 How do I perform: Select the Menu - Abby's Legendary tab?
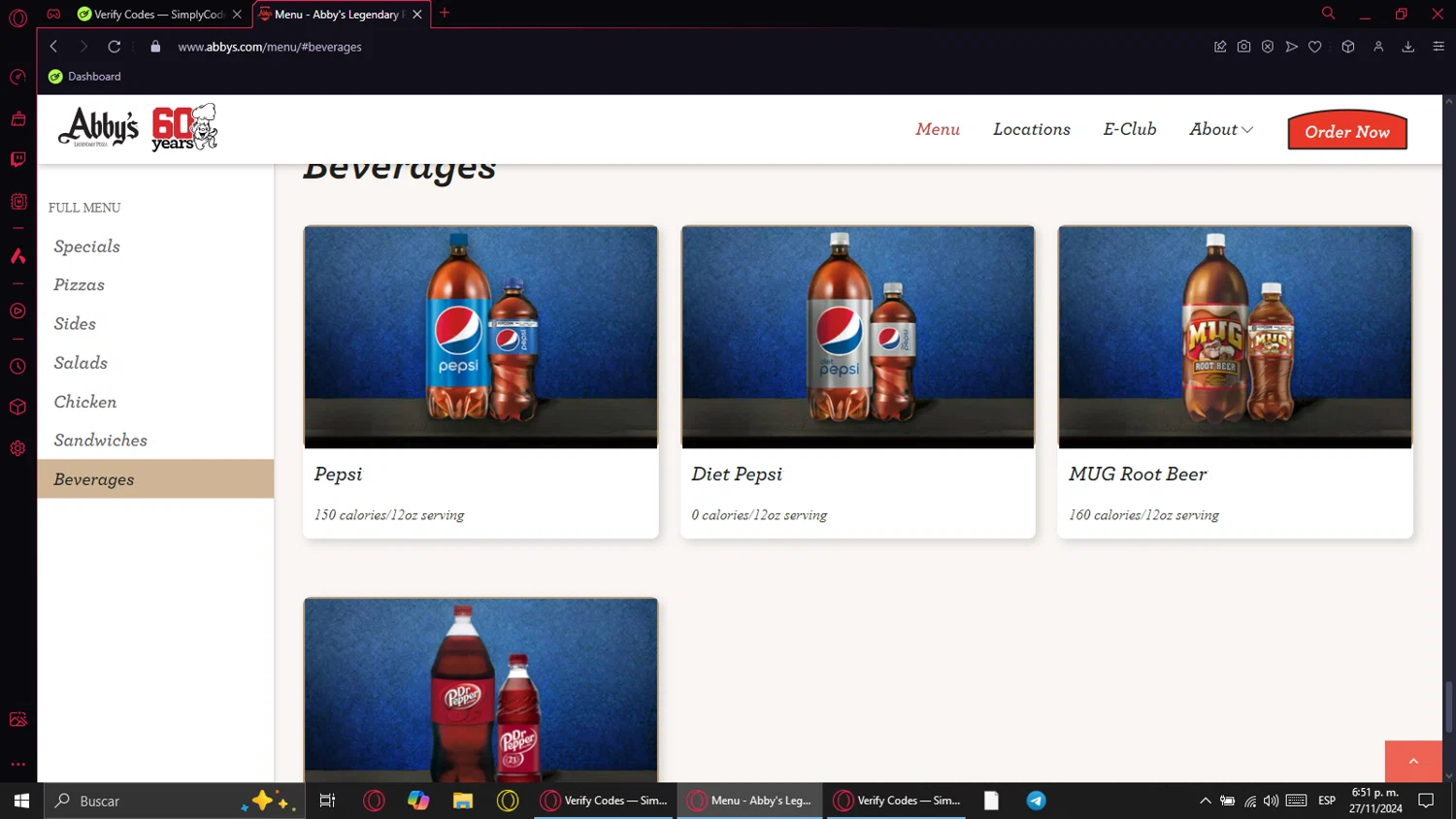[340, 15]
